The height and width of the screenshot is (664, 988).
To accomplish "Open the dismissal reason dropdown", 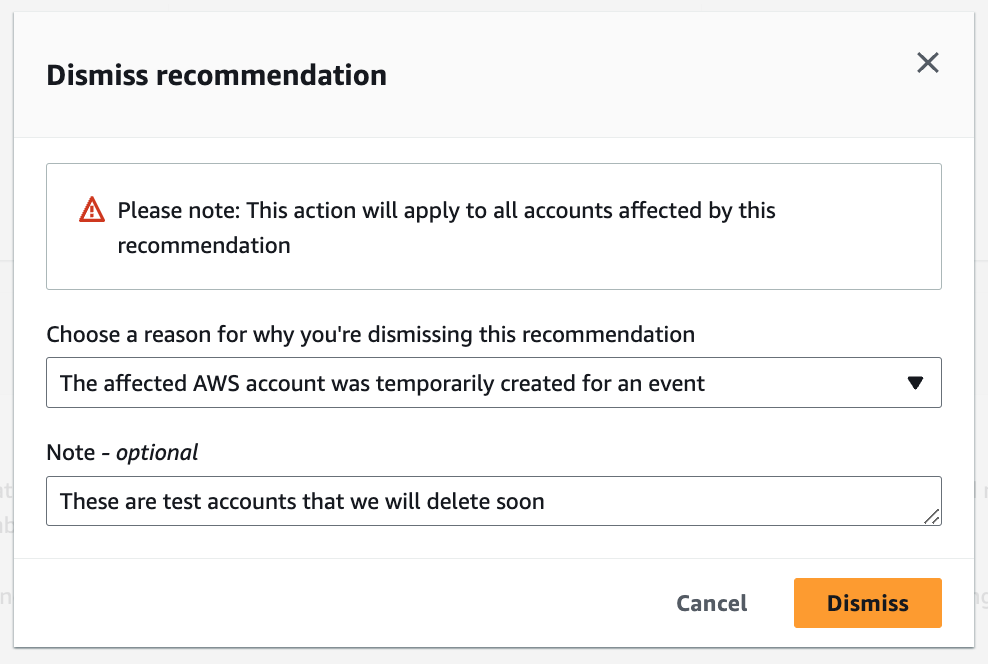I will click(493, 382).
